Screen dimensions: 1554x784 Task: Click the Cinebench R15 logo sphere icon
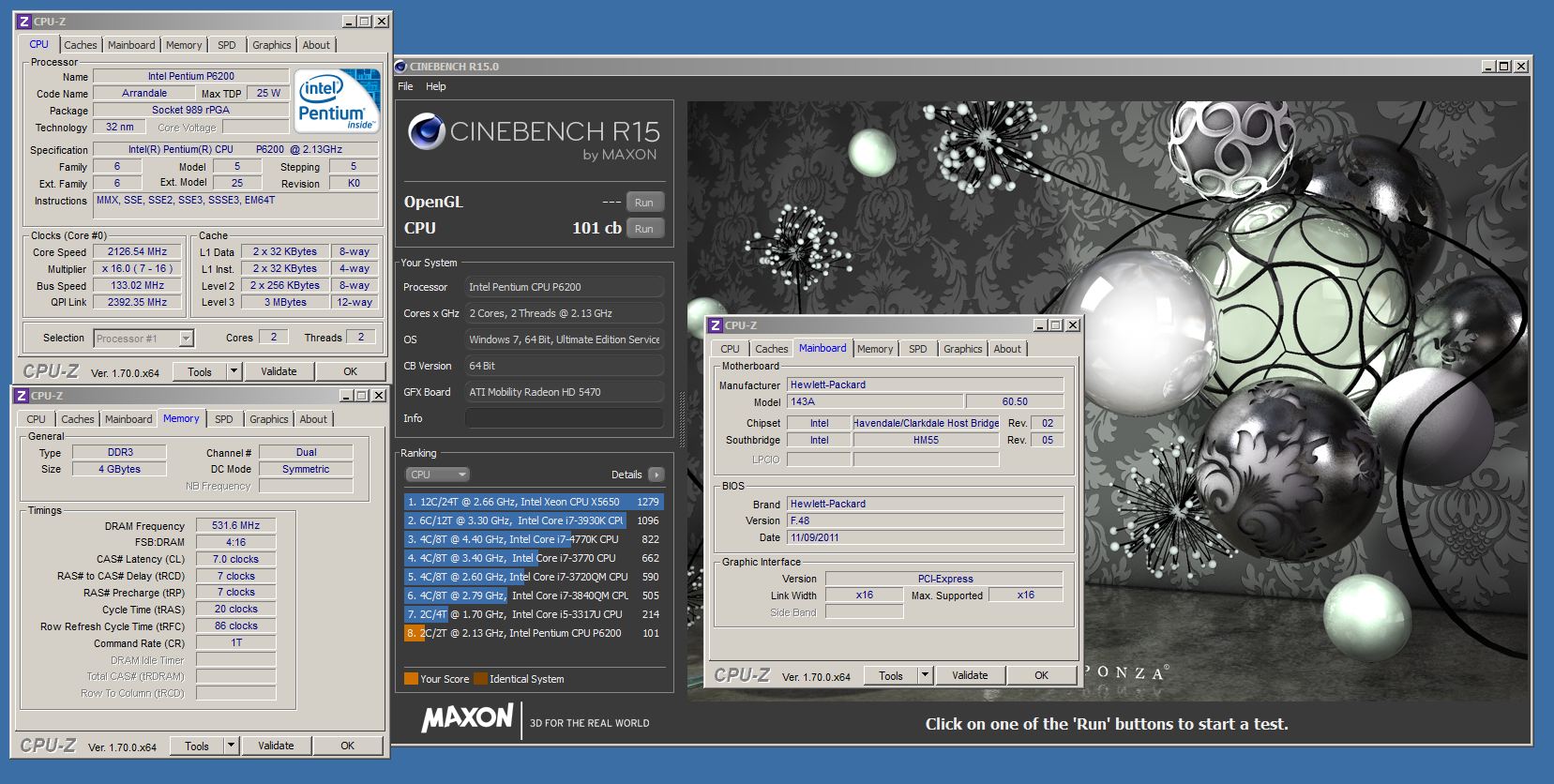coord(426,131)
